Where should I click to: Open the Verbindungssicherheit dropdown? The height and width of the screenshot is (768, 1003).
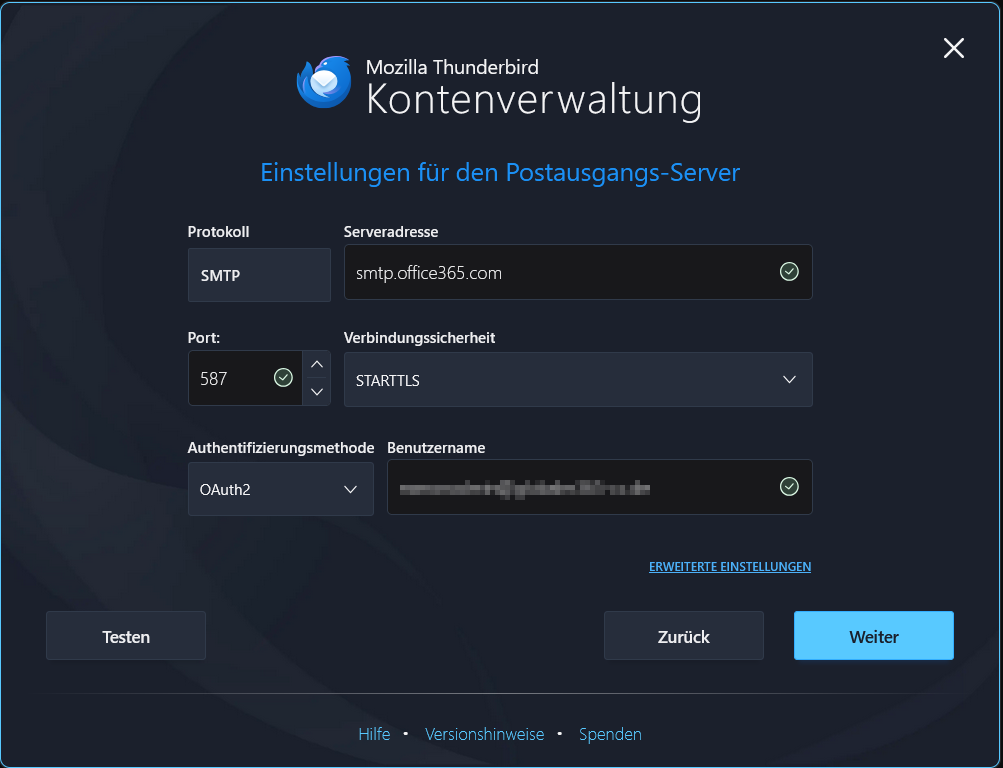pyautogui.click(x=578, y=380)
